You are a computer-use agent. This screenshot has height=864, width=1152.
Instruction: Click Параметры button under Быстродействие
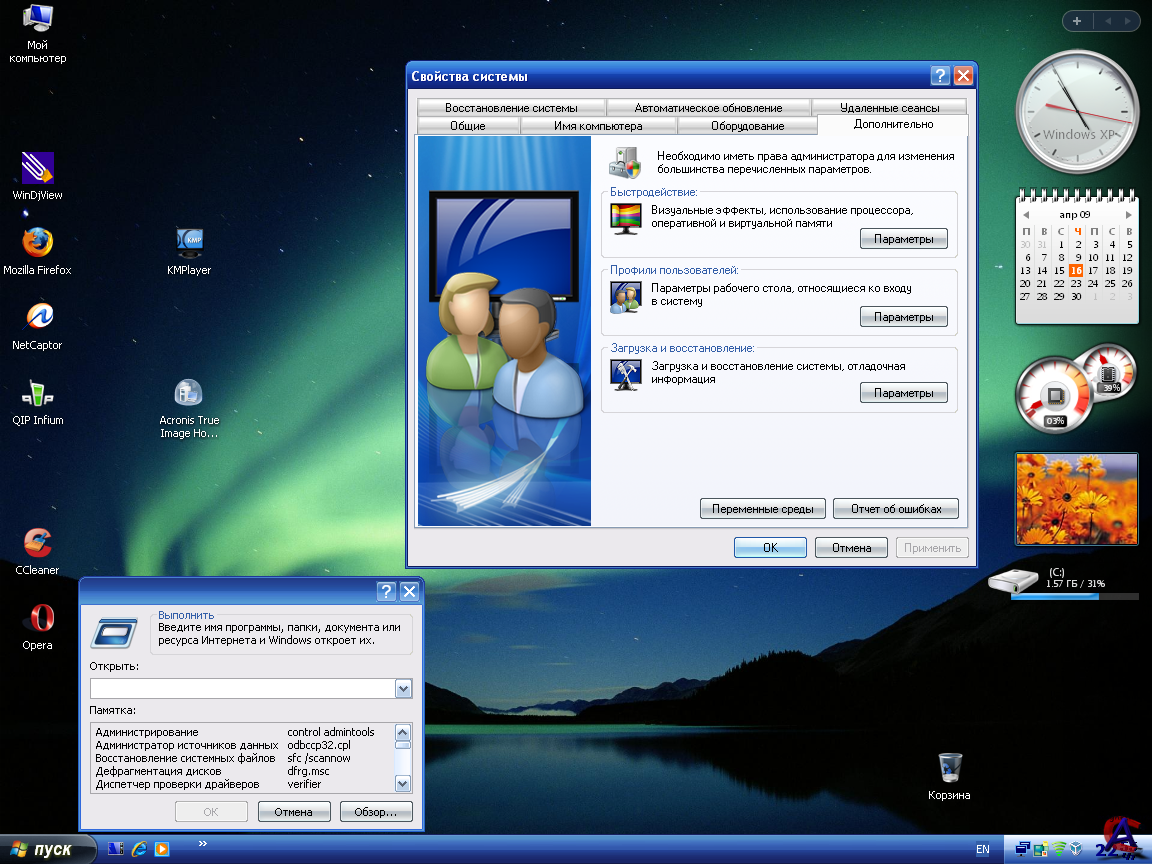[903, 240]
